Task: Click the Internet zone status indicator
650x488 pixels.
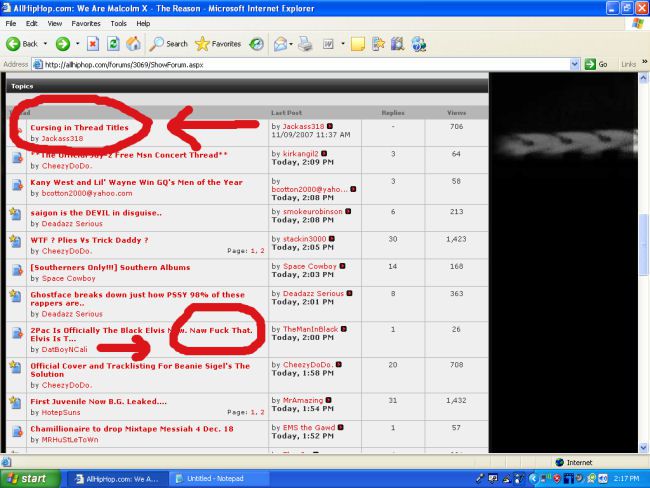Action: point(574,462)
